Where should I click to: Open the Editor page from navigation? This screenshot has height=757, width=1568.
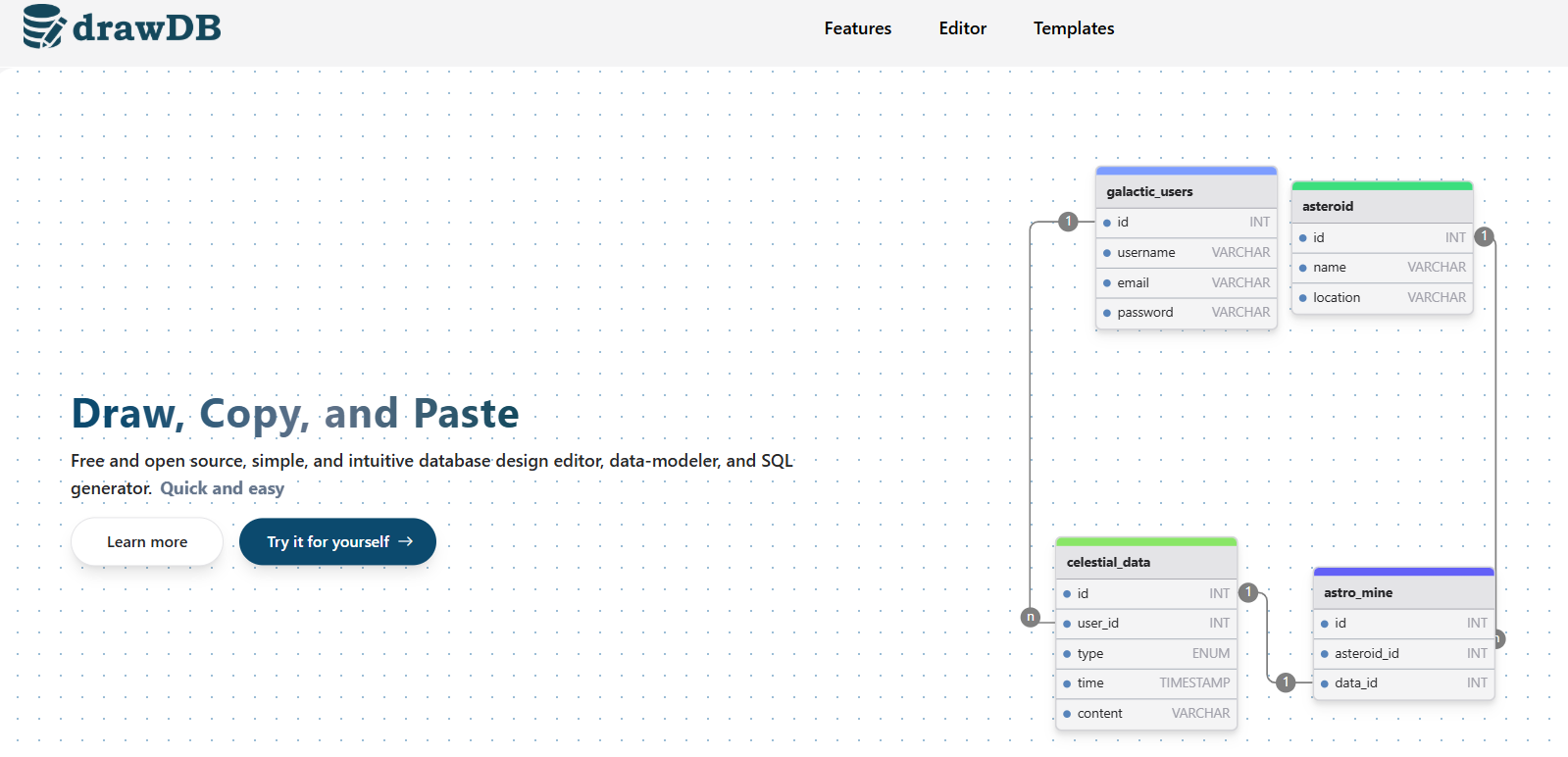coord(962,28)
